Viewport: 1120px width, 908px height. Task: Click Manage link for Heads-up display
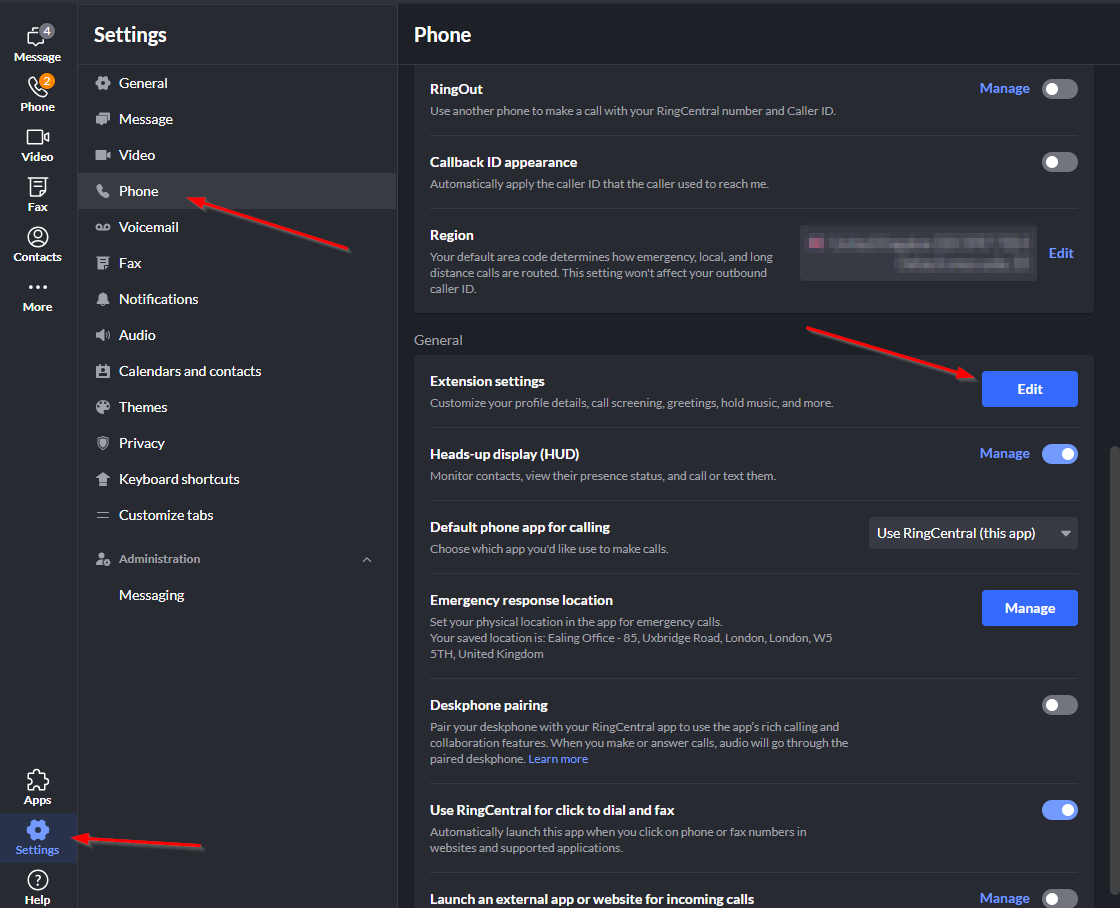1004,454
